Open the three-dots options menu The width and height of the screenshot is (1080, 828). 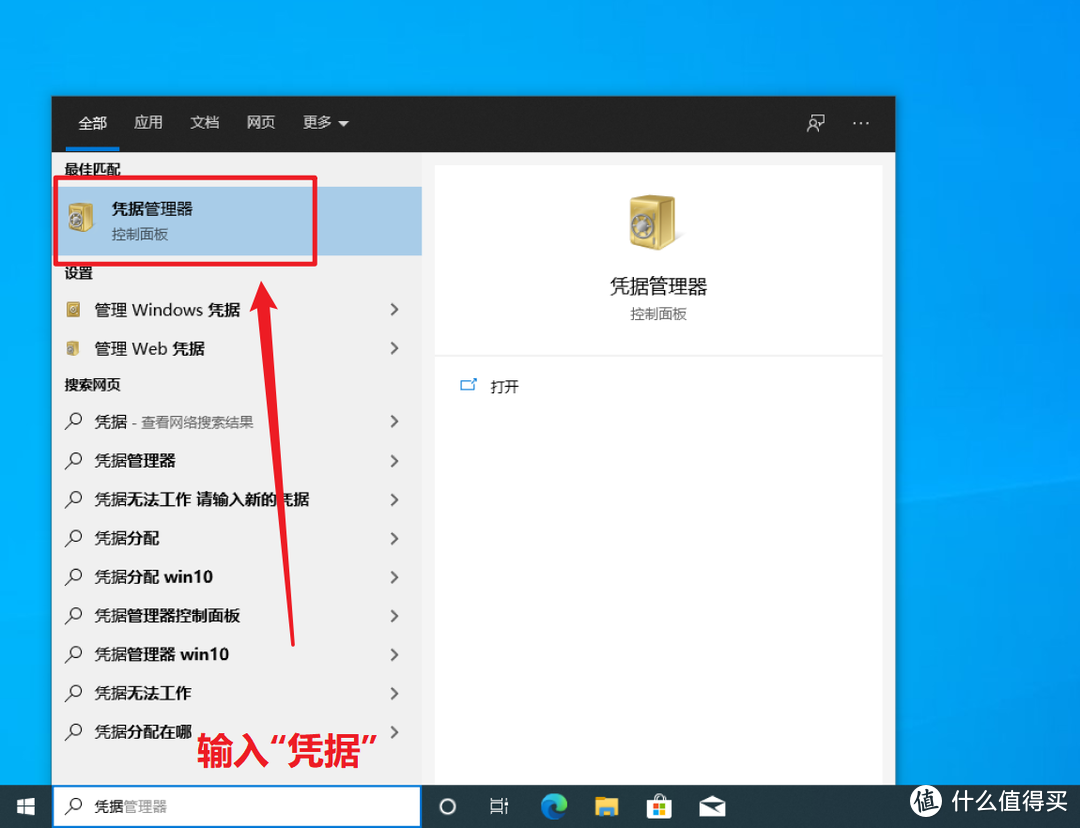[861, 123]
